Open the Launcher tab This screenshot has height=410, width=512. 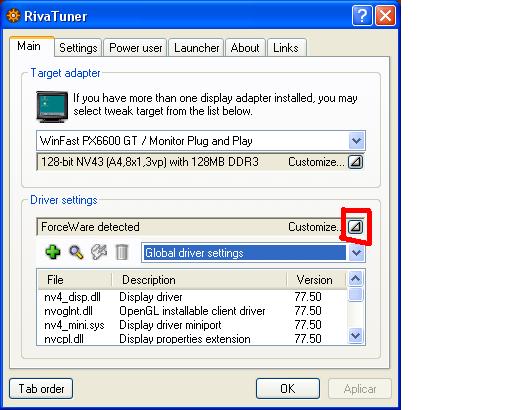pyautogui.click(x=197, y=48)
